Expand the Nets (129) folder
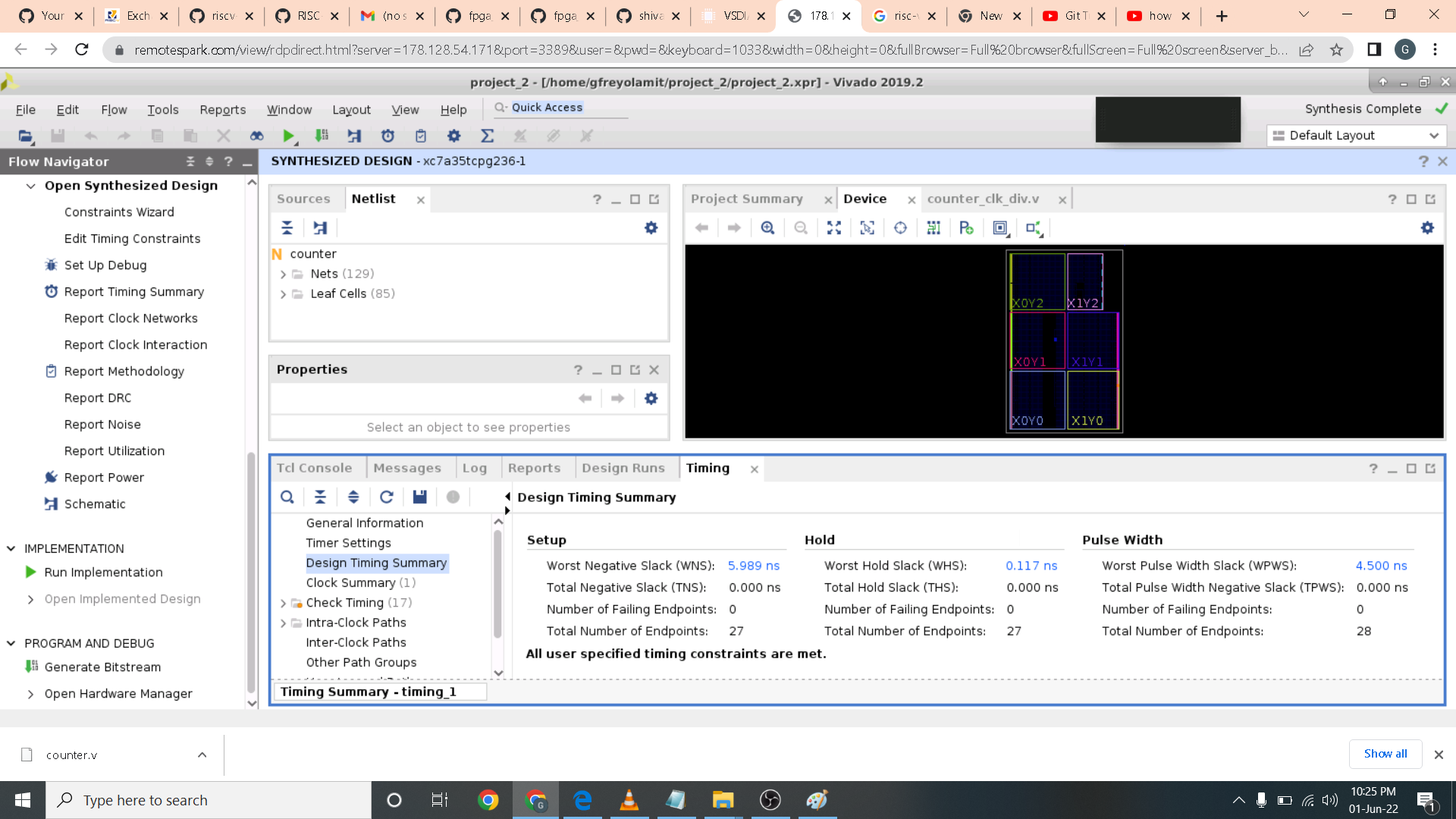This screenshot has width=1456, height=819. click(283, 275)
